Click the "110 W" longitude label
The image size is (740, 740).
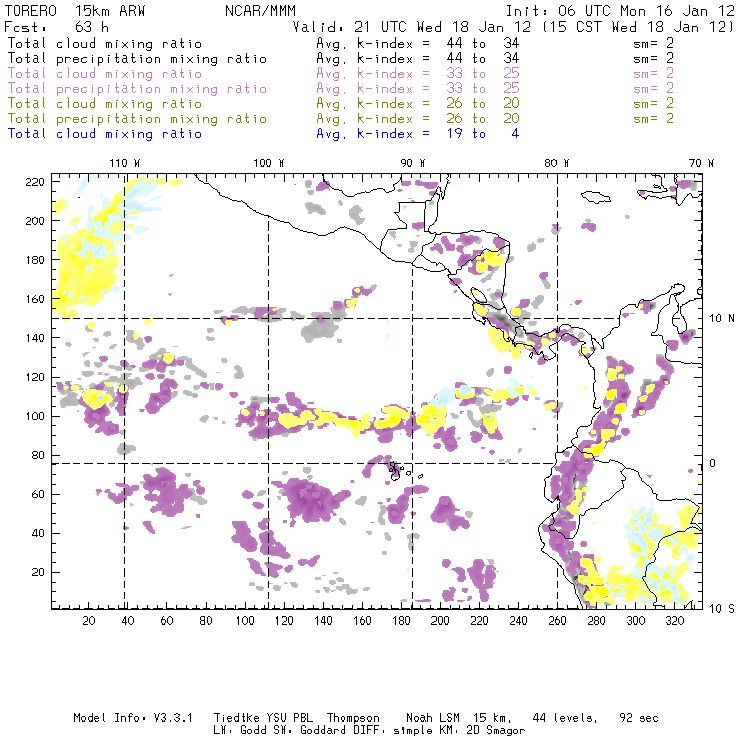[x=125, y=163]
